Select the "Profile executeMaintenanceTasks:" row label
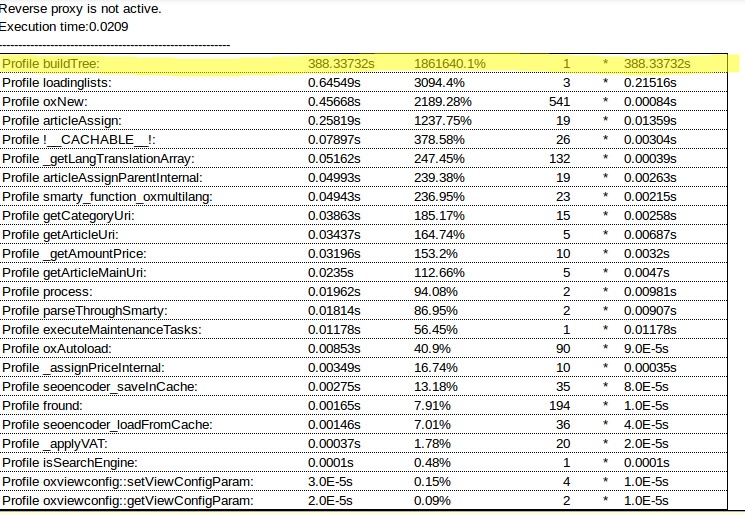The image size is (745, 515). [101, 330]
